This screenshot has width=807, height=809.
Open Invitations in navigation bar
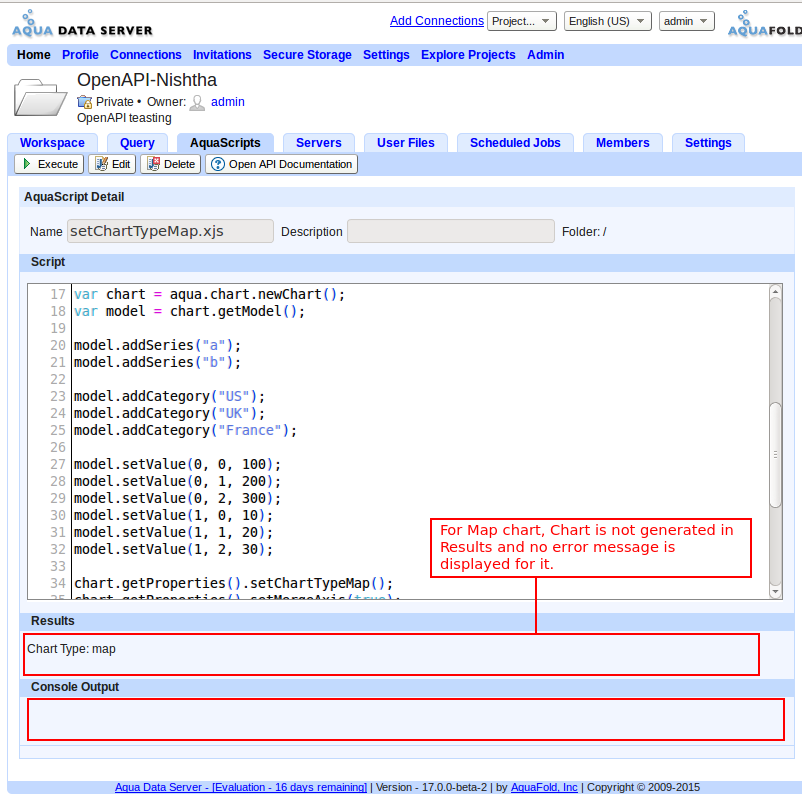point(222,55)
